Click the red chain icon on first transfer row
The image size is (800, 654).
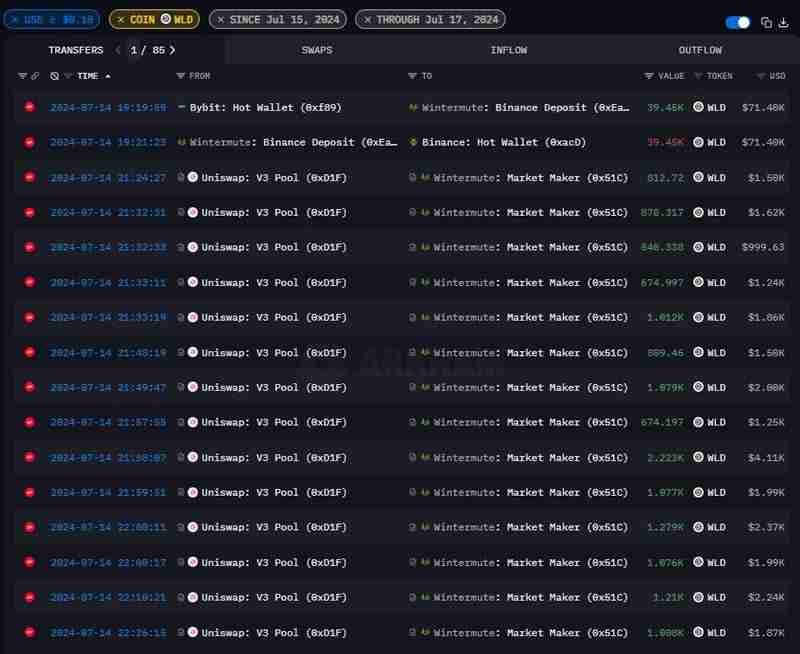[29, 107]
